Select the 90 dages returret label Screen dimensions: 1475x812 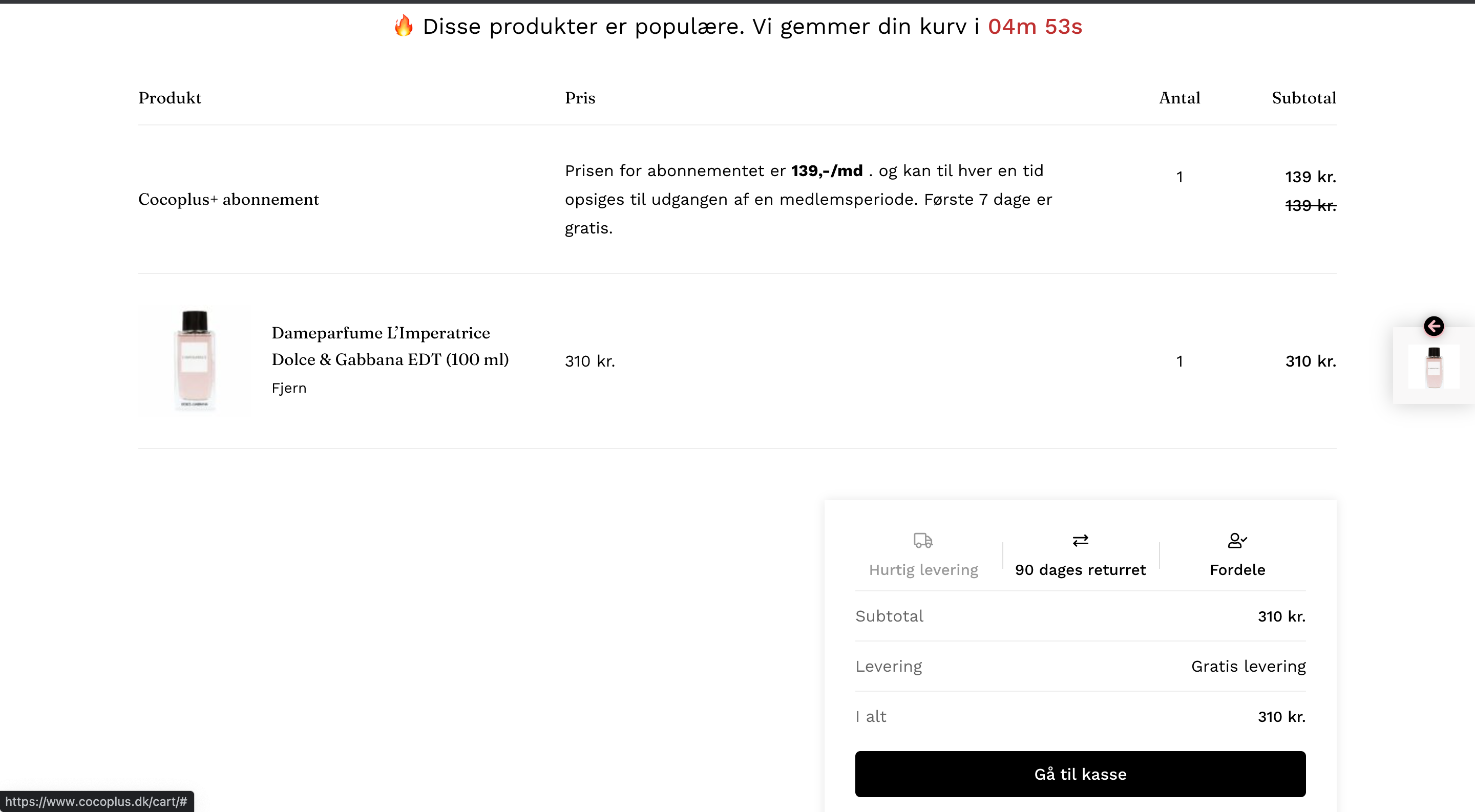pyautogui.click(x=1080, y=570)
